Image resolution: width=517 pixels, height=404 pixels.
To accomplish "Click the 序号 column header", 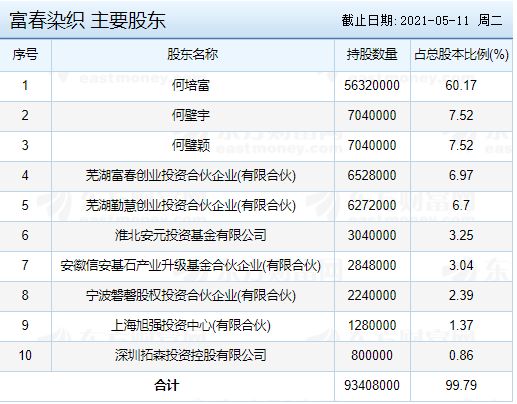I will tap(25, 54).
